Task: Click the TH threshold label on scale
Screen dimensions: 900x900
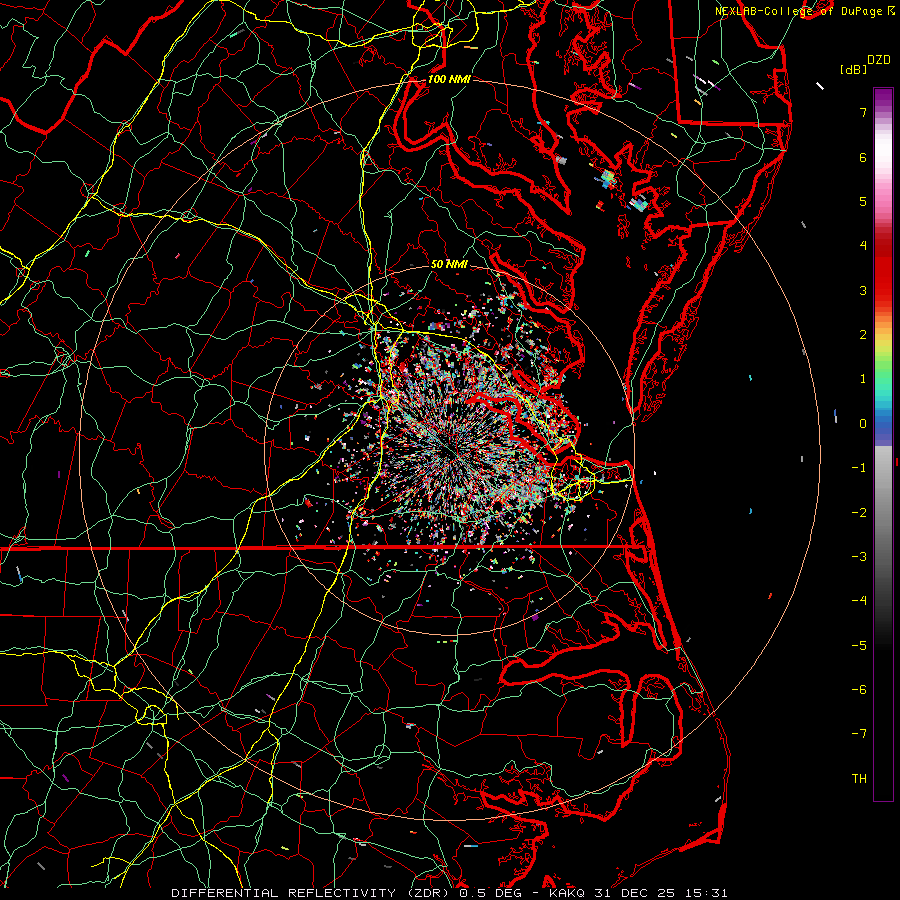Action: [859, 779]
